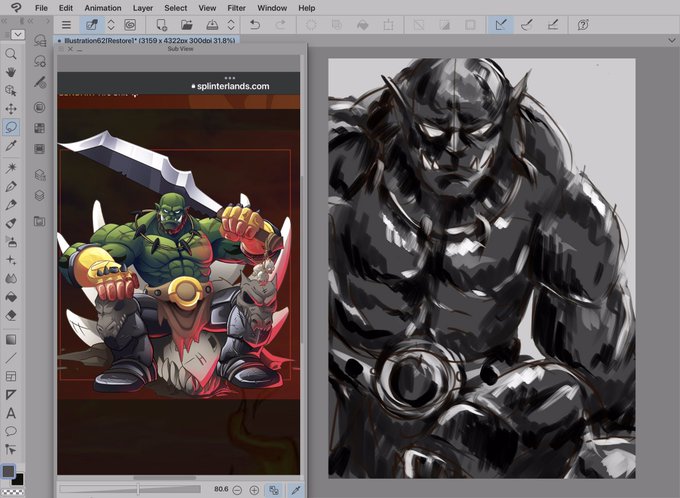Open the Help menu
The height and width of the screenshot is (498, 680).
(307, 8)
